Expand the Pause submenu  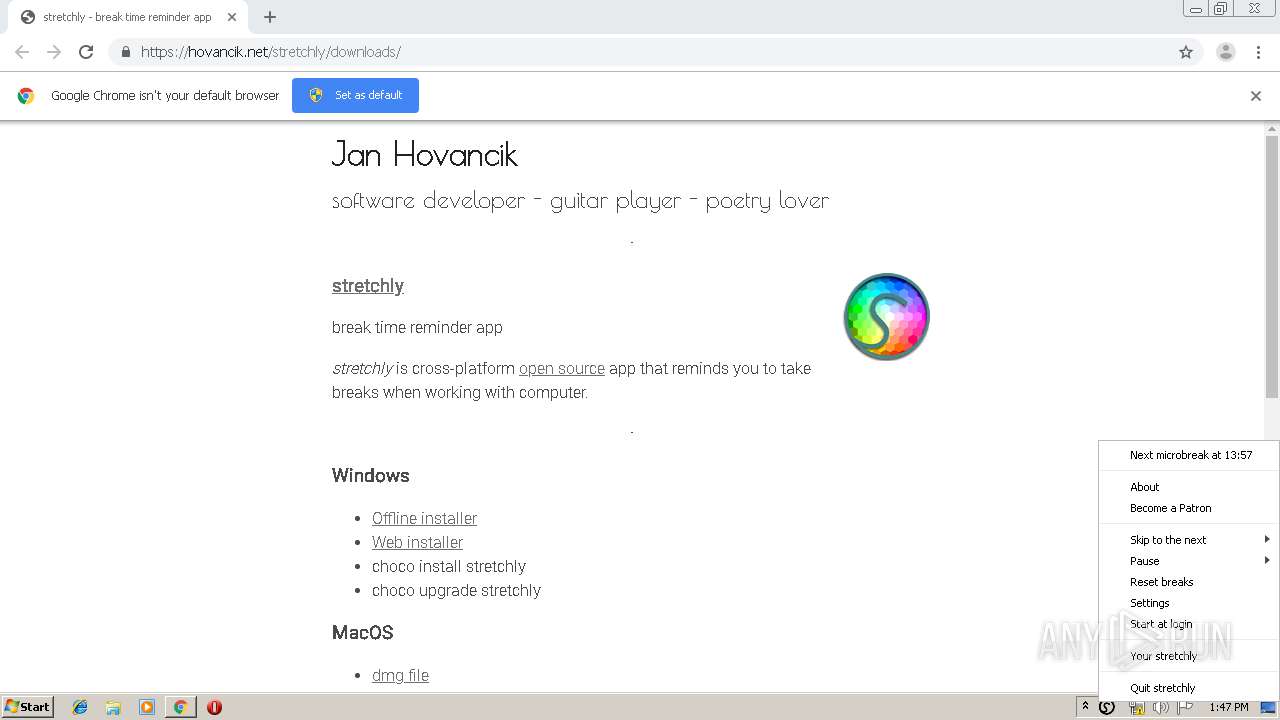click(1189, 561)
